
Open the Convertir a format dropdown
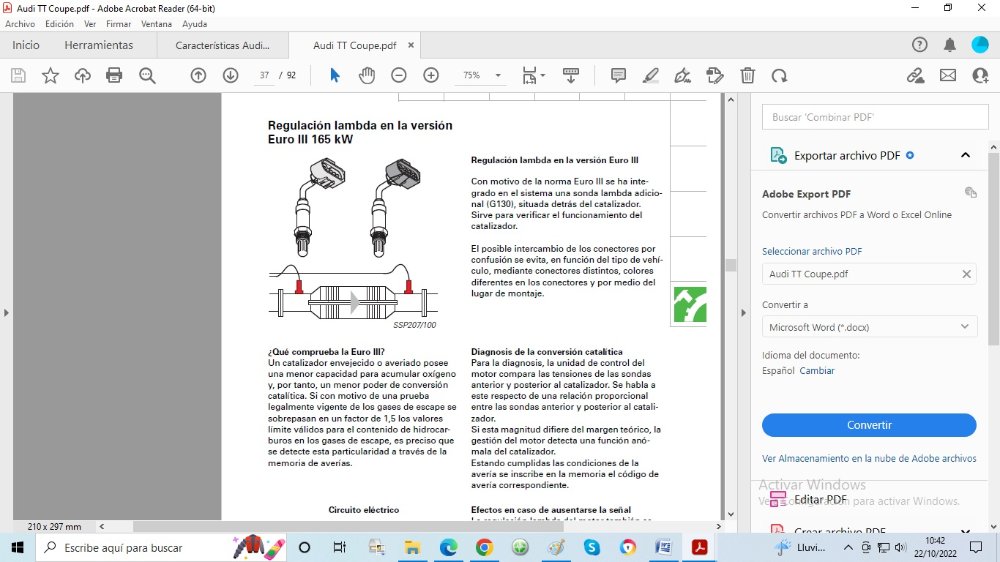pos(869,327)
